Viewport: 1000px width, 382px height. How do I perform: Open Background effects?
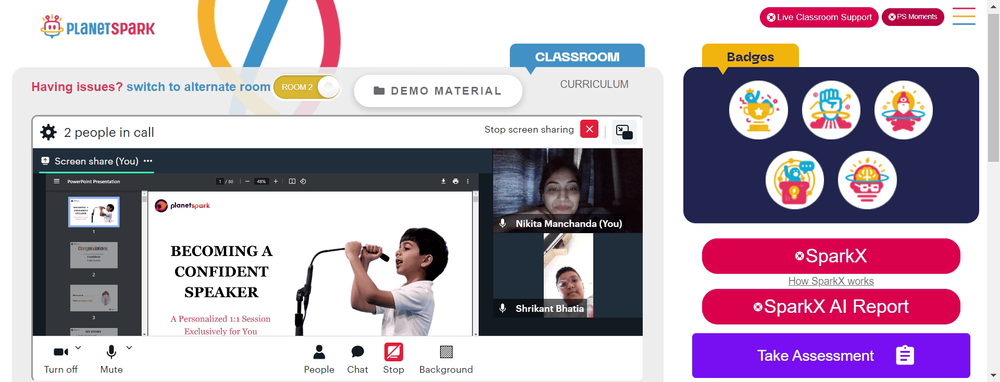pyautogui.click(x=446, y=359)
